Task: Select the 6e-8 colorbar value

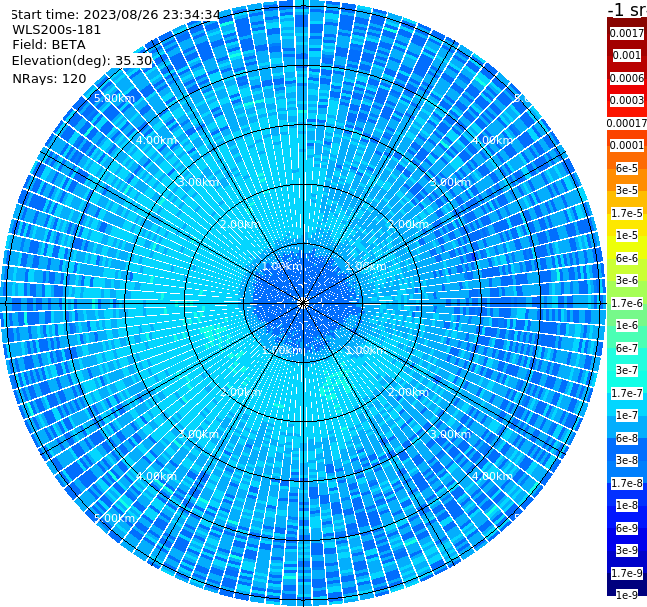Action: click(x=627, y=438)
